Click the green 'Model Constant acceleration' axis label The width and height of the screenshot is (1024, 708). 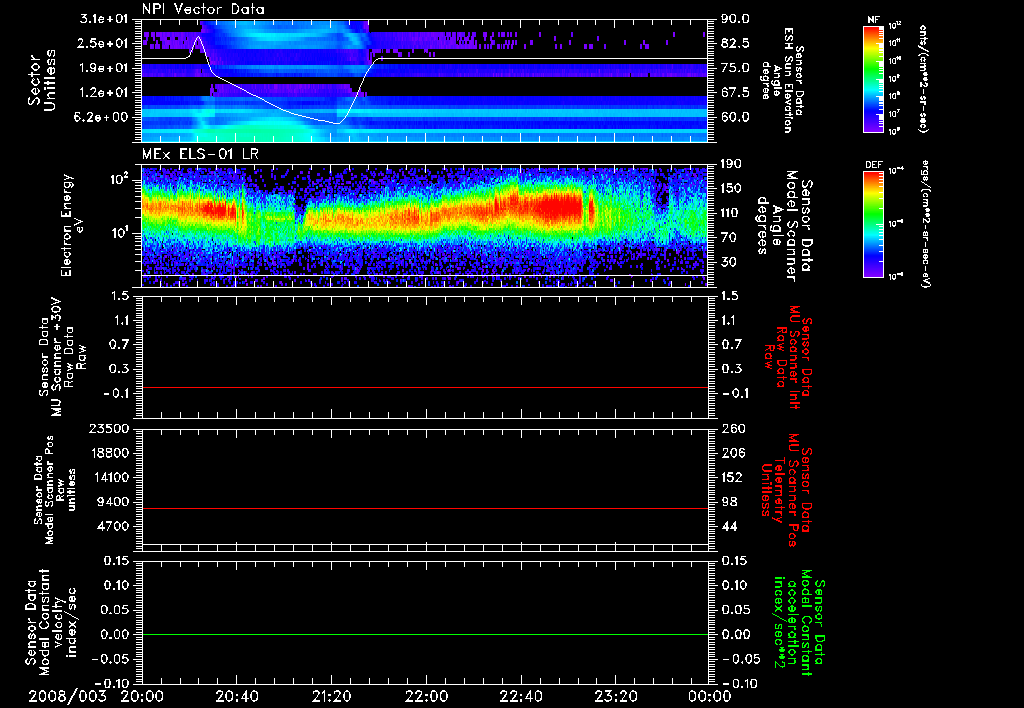pos(799,624)
